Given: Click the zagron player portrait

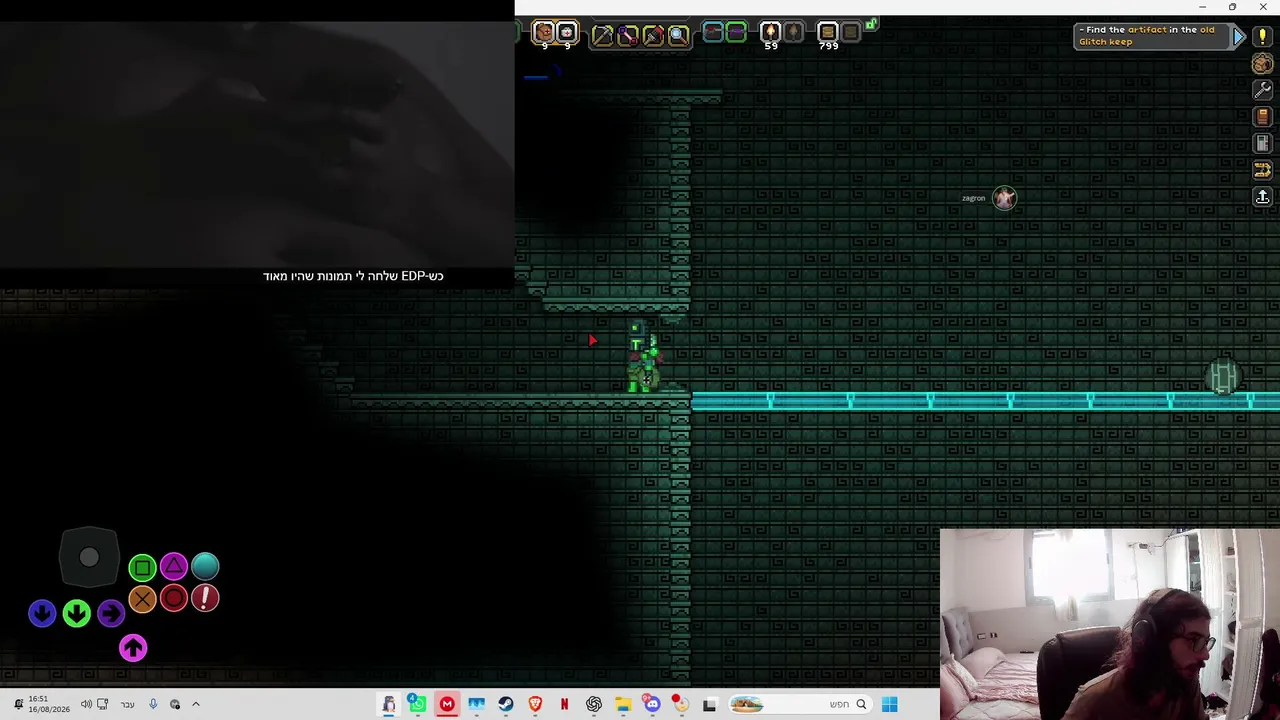Looking at the screenshot, I should coord(1004,198).
